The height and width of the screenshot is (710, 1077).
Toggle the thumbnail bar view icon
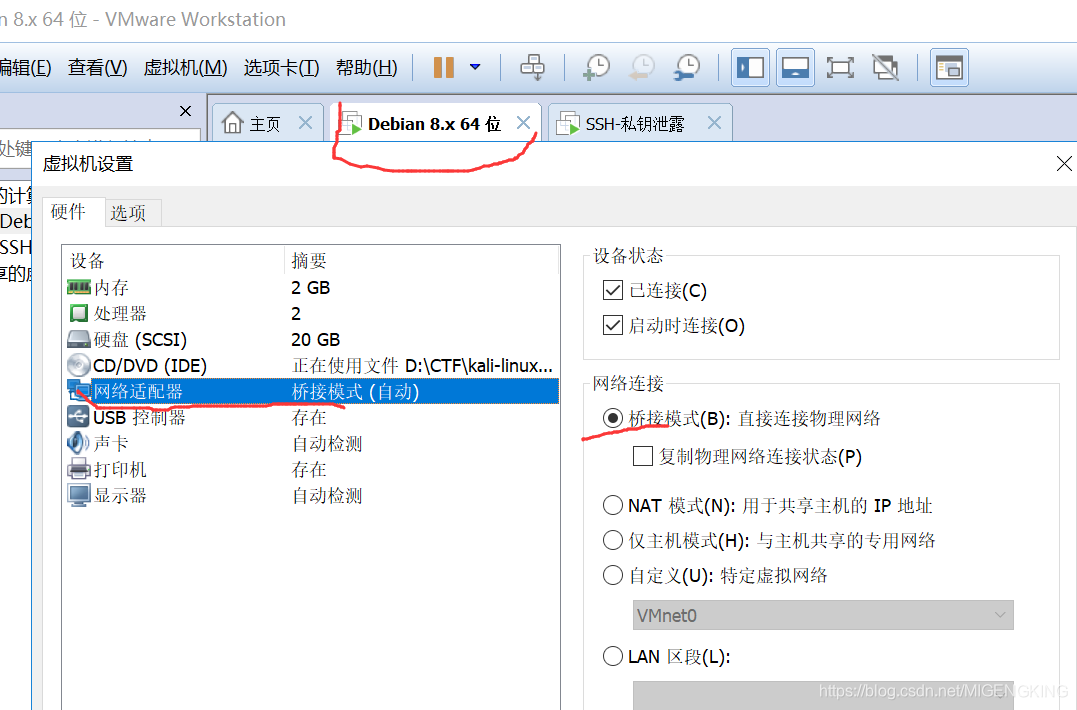coord(795,67)
